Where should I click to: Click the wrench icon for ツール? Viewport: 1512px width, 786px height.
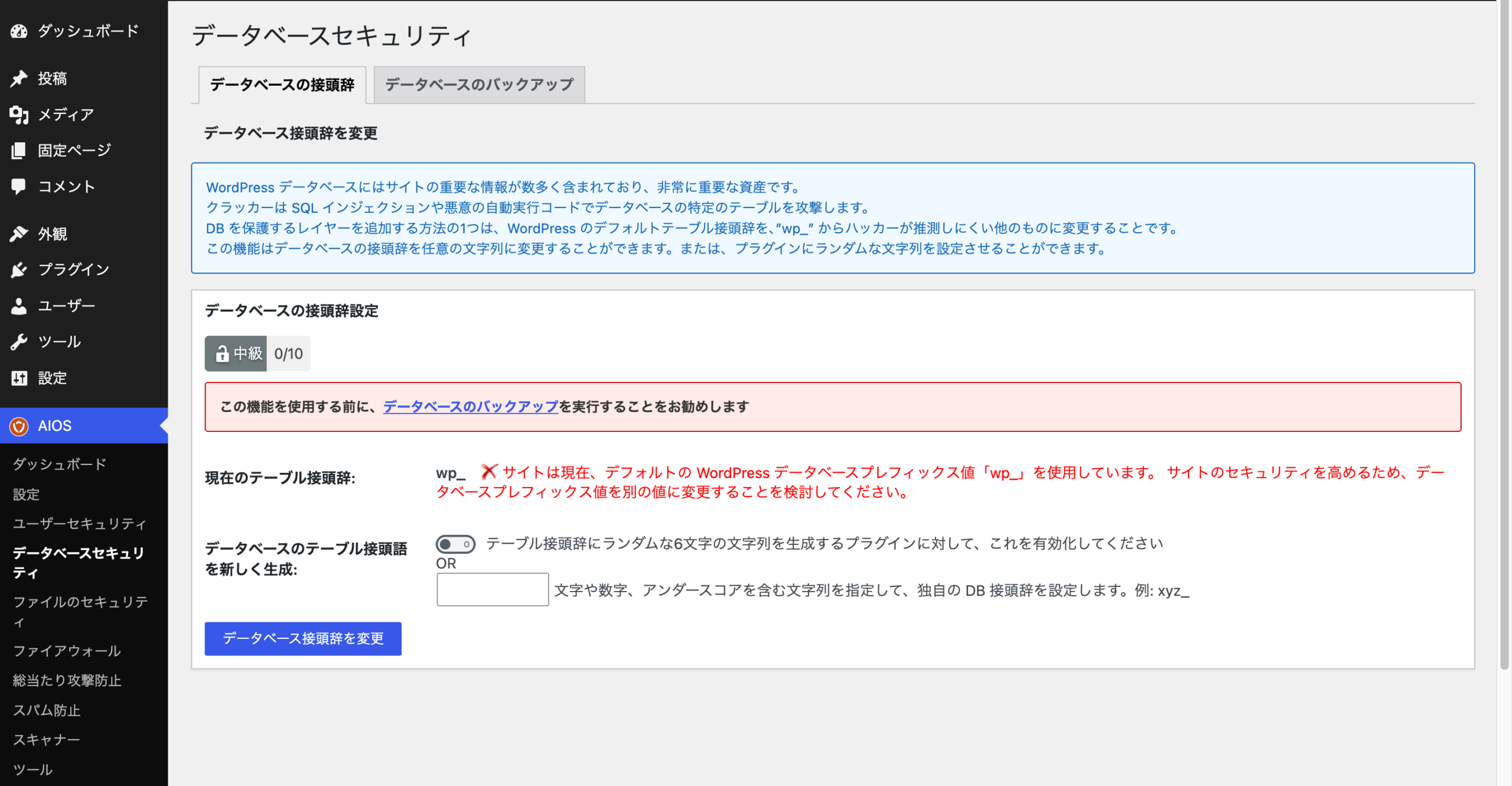pyautogui.click(x=19, y=342)
